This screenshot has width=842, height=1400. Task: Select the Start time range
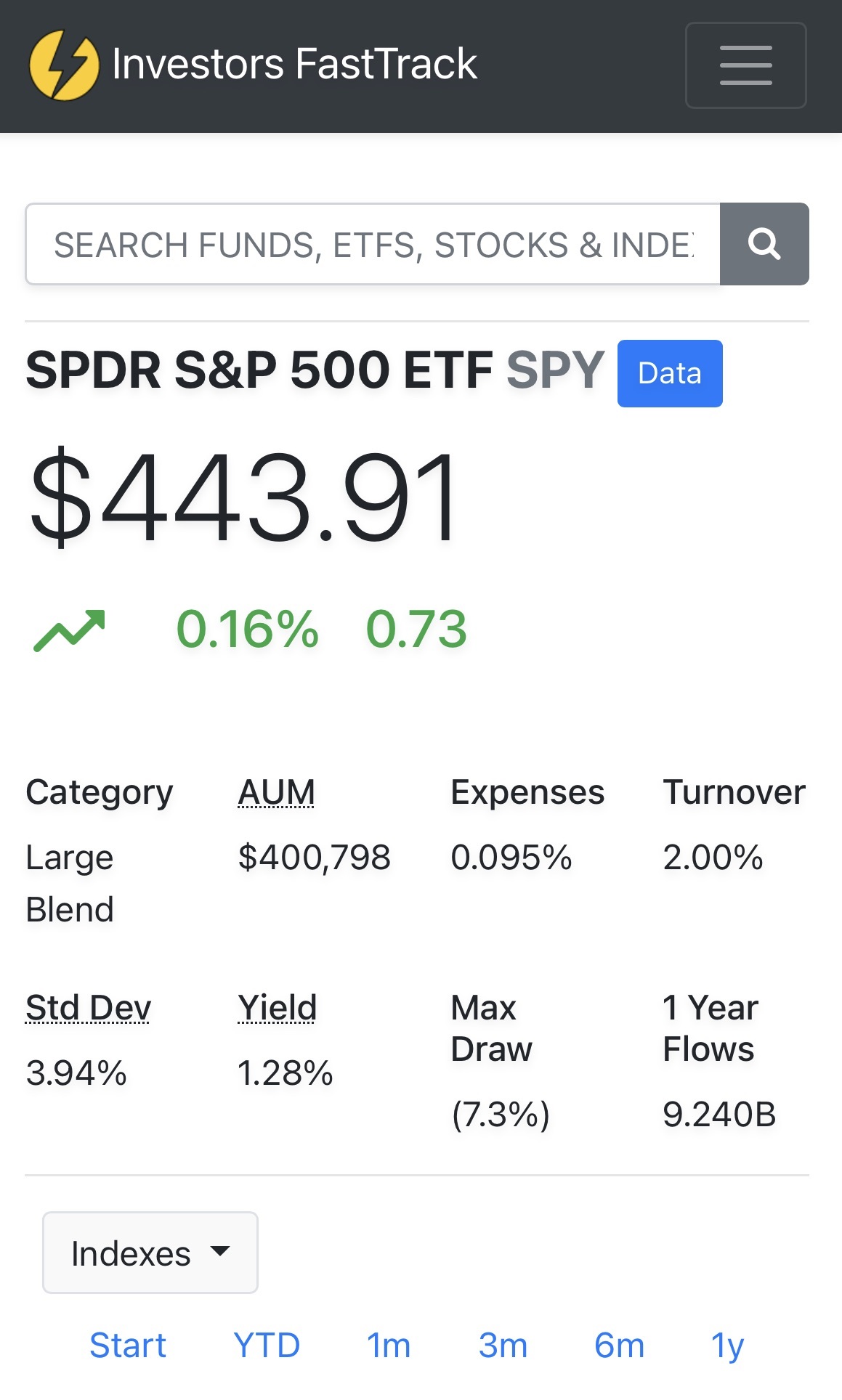(x=128, y=1346)
